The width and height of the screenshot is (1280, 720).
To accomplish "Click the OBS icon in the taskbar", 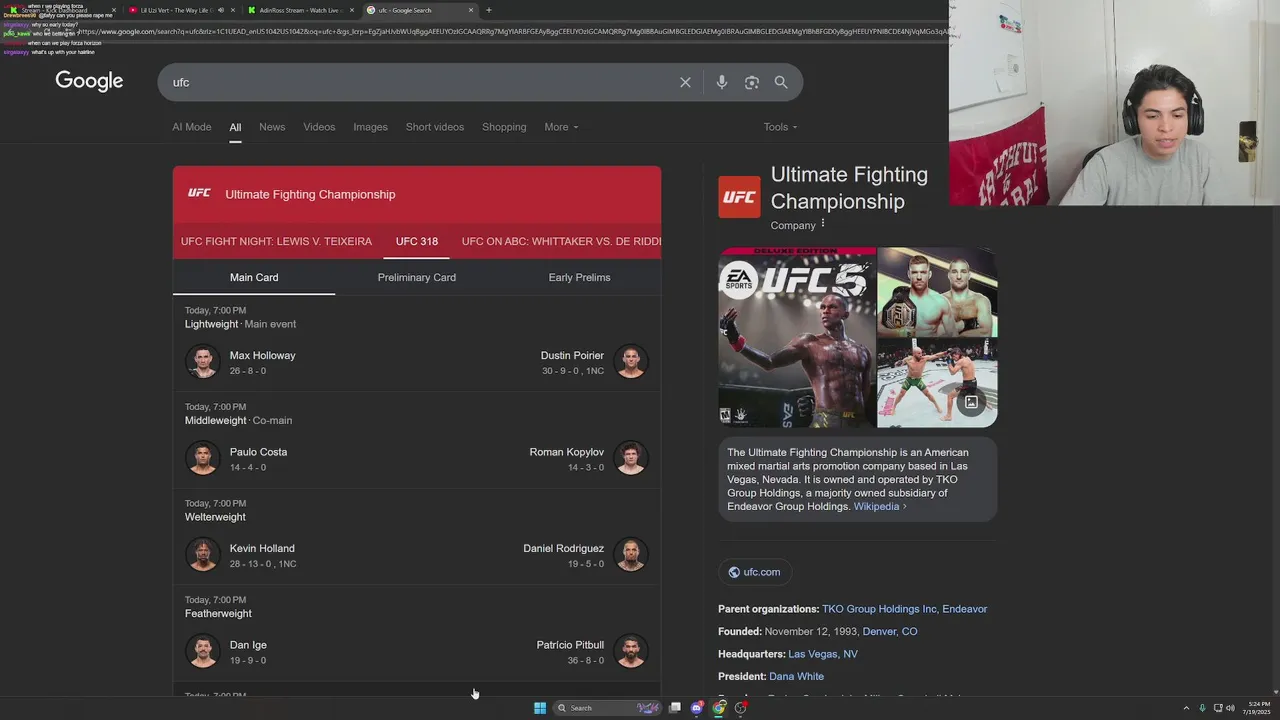I will coord(741,708).
